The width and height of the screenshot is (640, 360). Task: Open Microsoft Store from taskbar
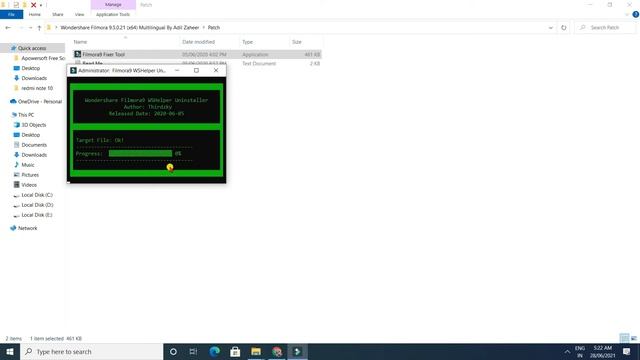tap(235, 351)
